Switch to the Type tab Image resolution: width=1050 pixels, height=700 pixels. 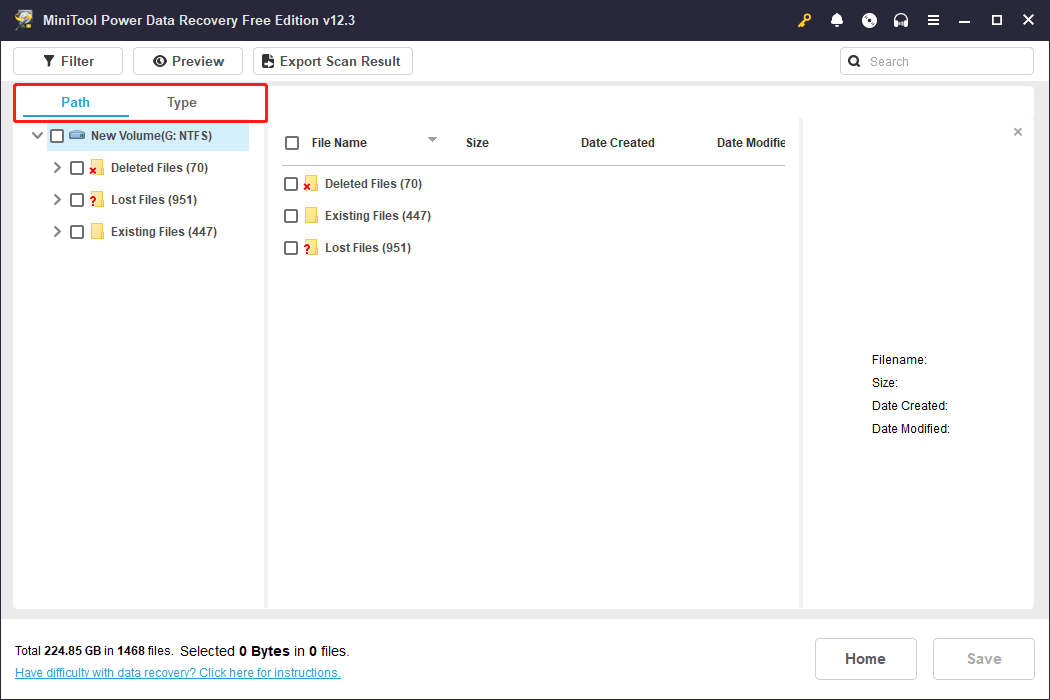(182, 102)
